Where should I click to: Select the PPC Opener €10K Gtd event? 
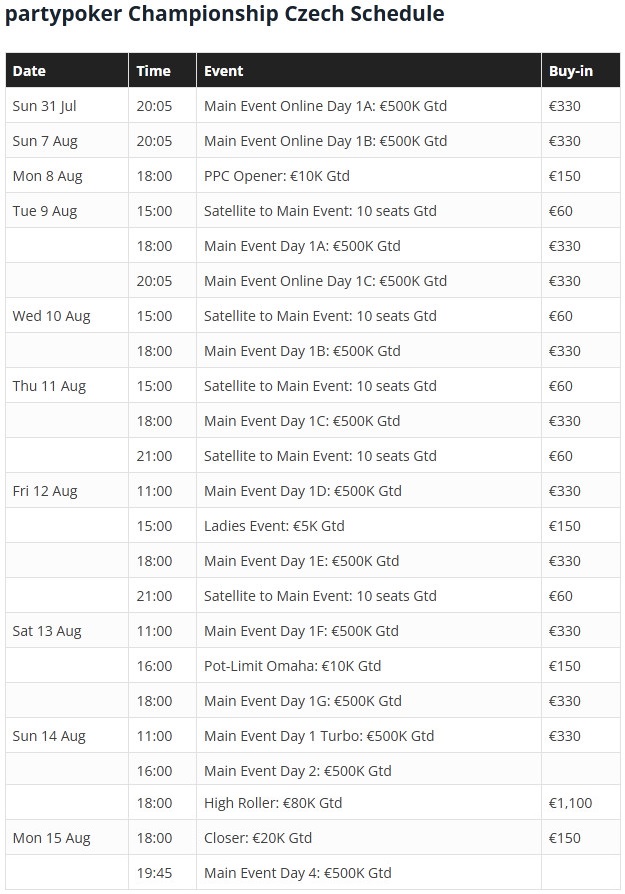(277, 176)
